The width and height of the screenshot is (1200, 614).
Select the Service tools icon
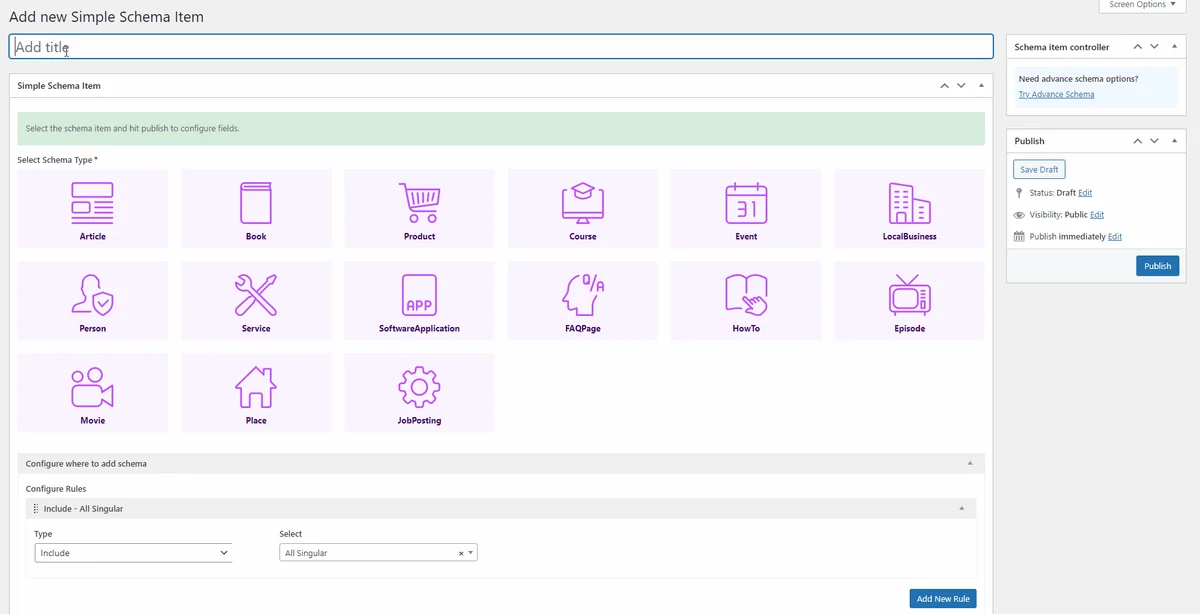(256, 295)
